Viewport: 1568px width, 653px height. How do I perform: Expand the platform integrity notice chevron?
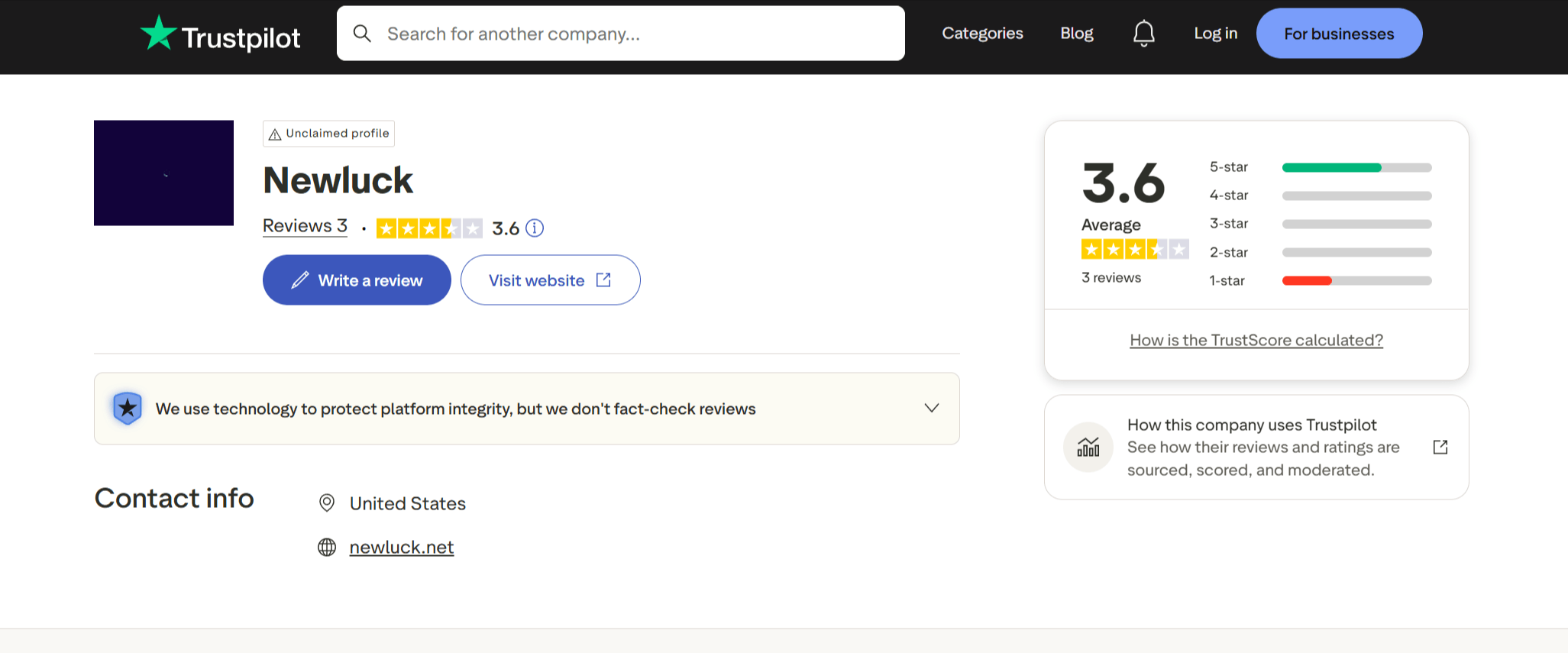point(931,409)
